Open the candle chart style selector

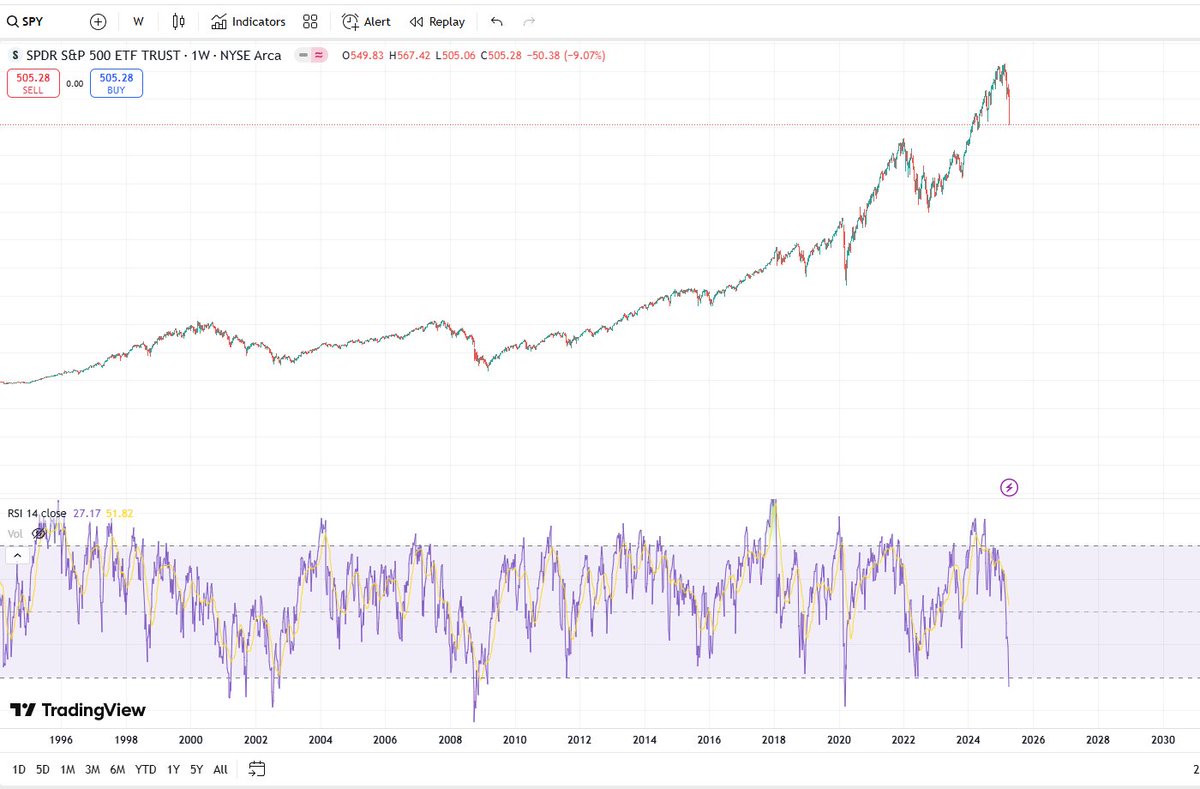pyautogui.click(x=177, y=20)
